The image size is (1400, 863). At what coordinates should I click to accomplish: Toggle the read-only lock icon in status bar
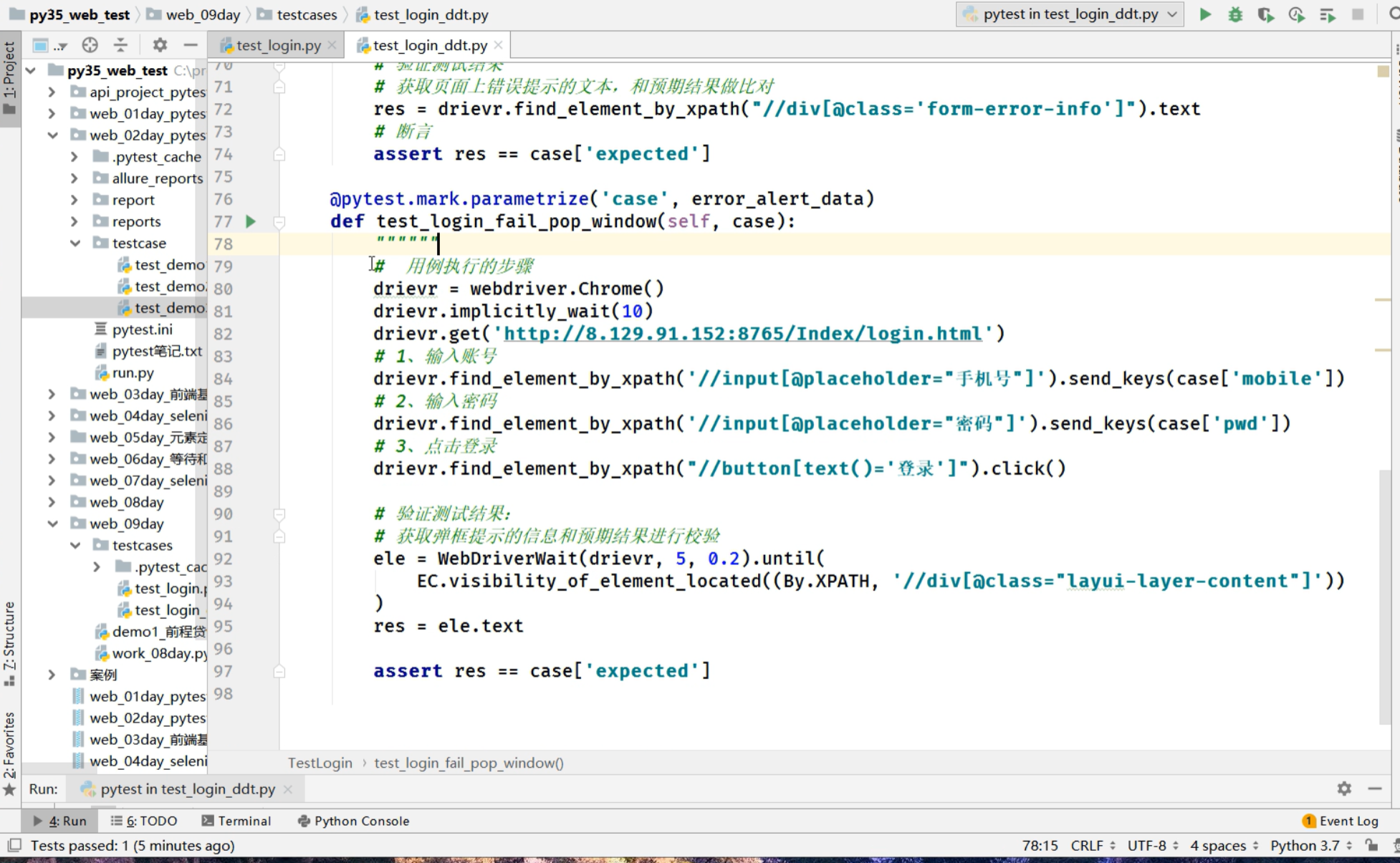[1371, 845]
